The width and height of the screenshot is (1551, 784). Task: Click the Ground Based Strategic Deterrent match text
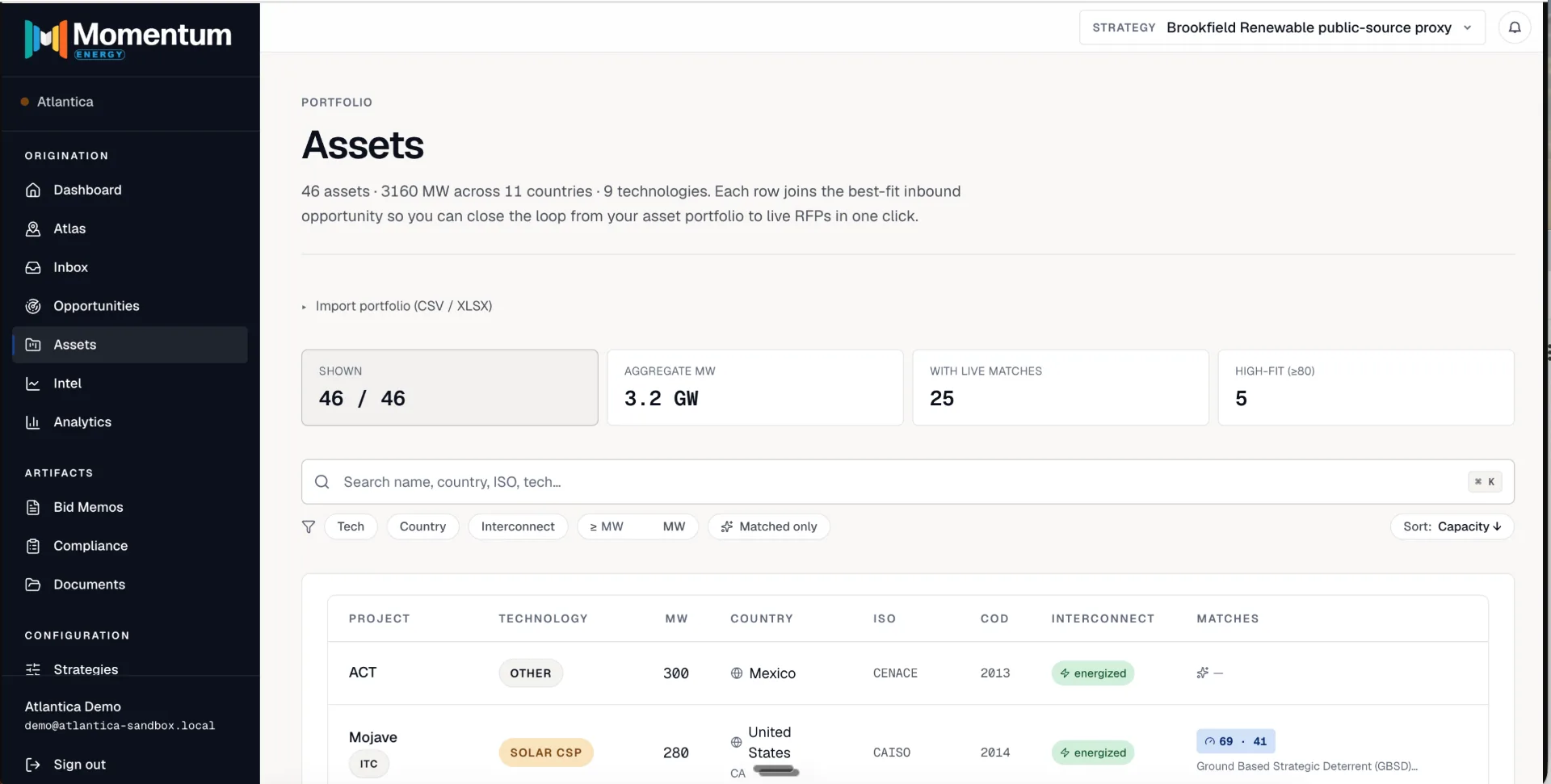tap(1307, 766)
